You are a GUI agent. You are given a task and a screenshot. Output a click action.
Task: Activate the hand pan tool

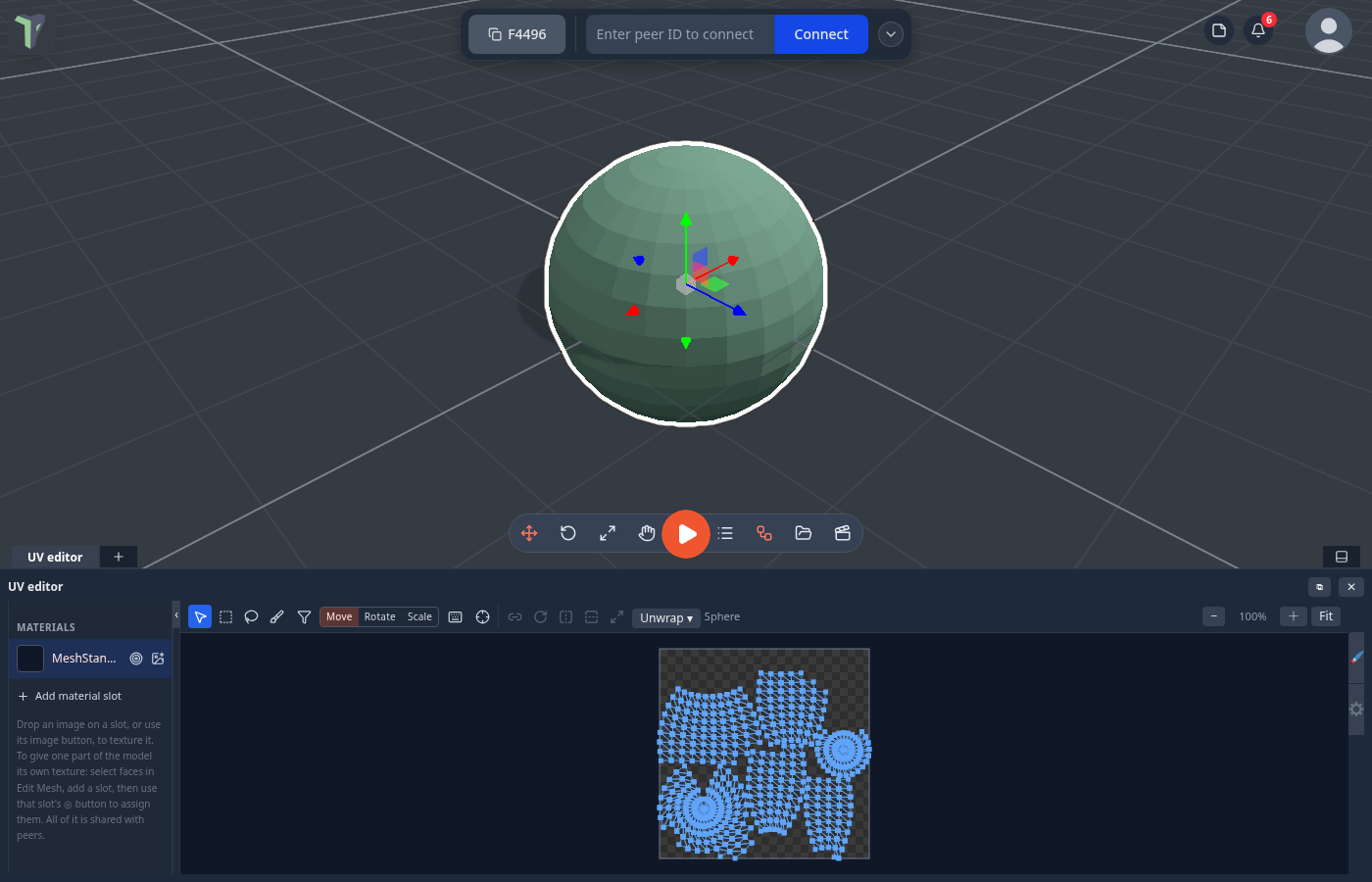[x=647, y=533]
